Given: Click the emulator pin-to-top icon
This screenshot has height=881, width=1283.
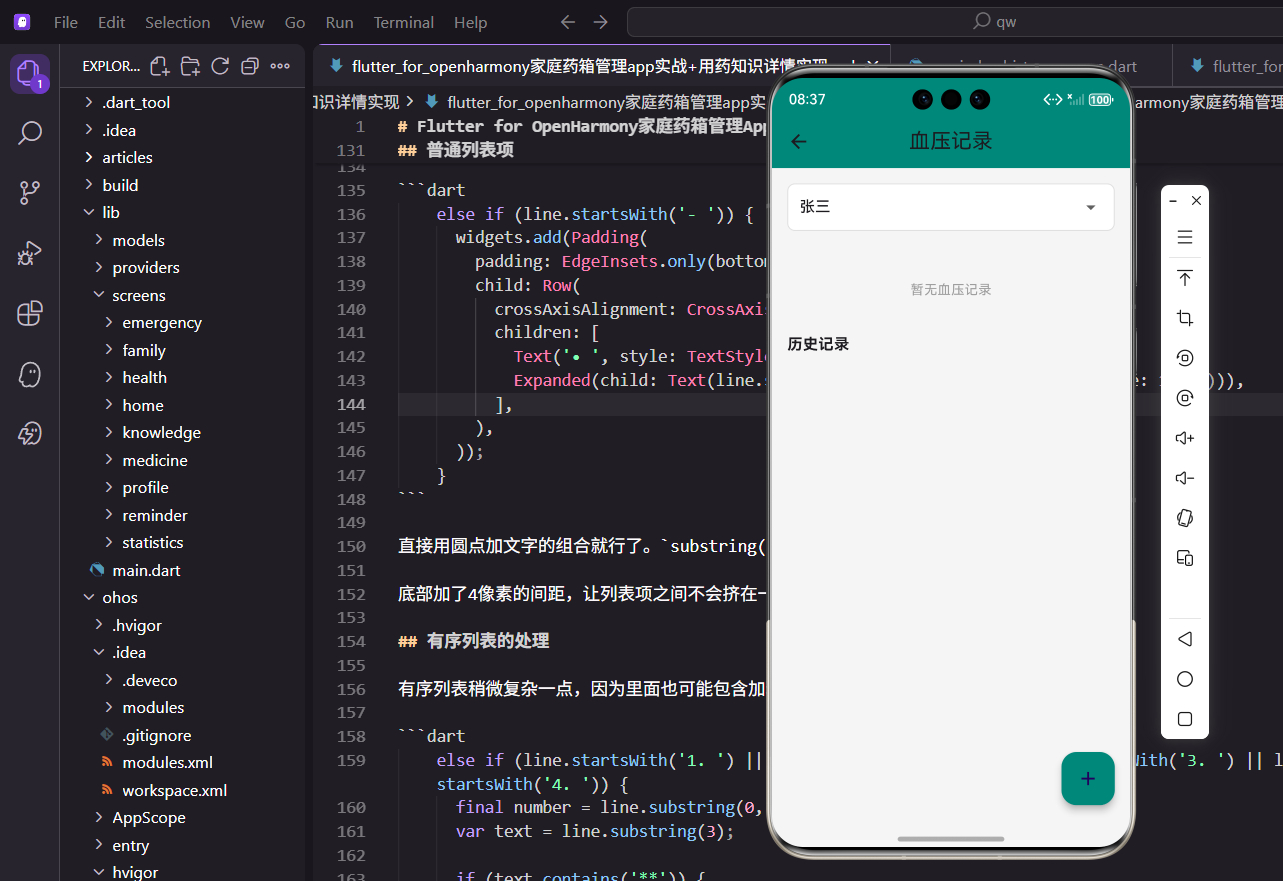Looking at the screenshot, I should coord(1185,278).
